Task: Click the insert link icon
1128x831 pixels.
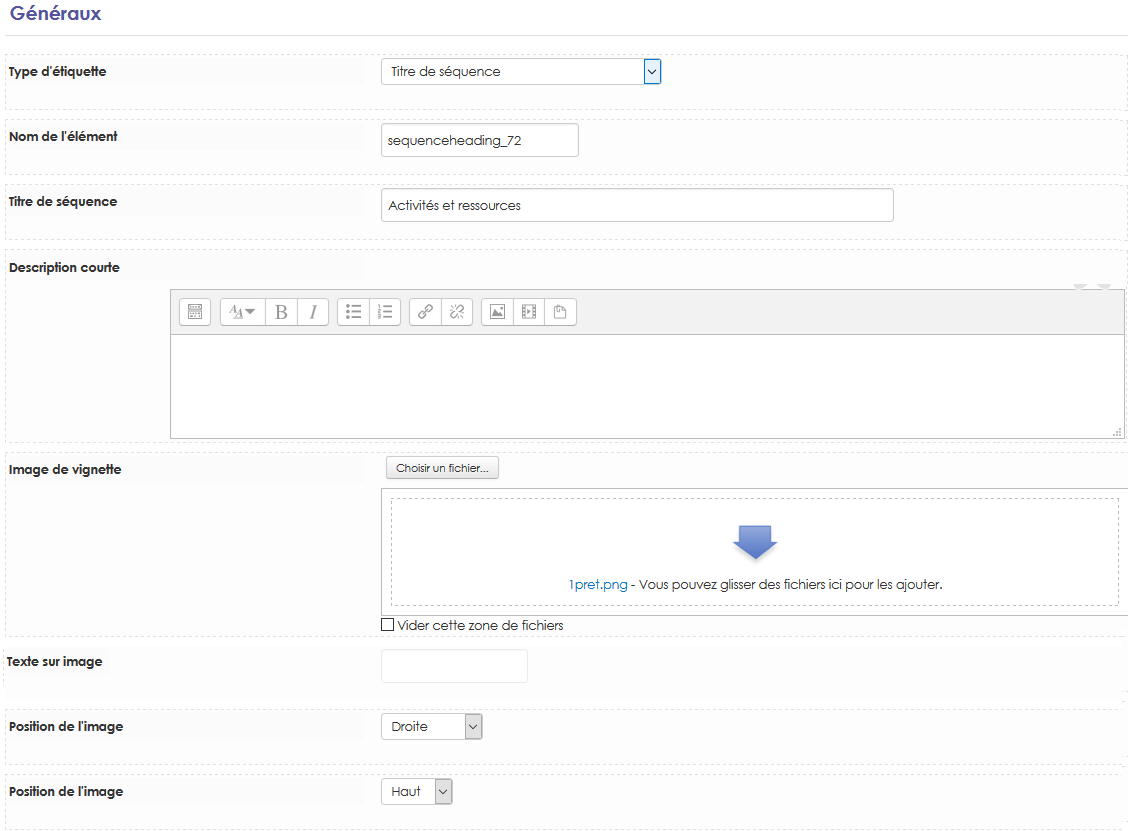Action: coord(425,312)
